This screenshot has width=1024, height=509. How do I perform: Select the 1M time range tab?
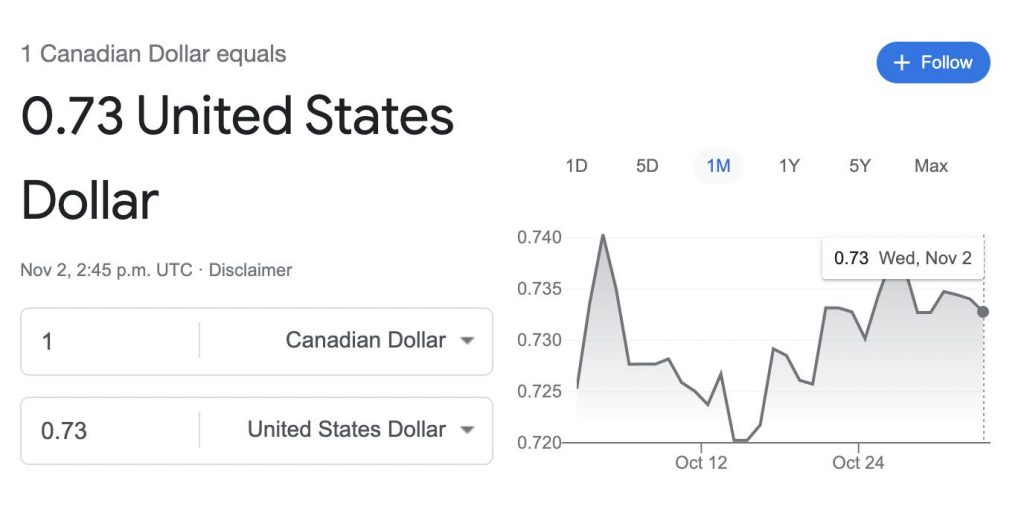point(718,166)
